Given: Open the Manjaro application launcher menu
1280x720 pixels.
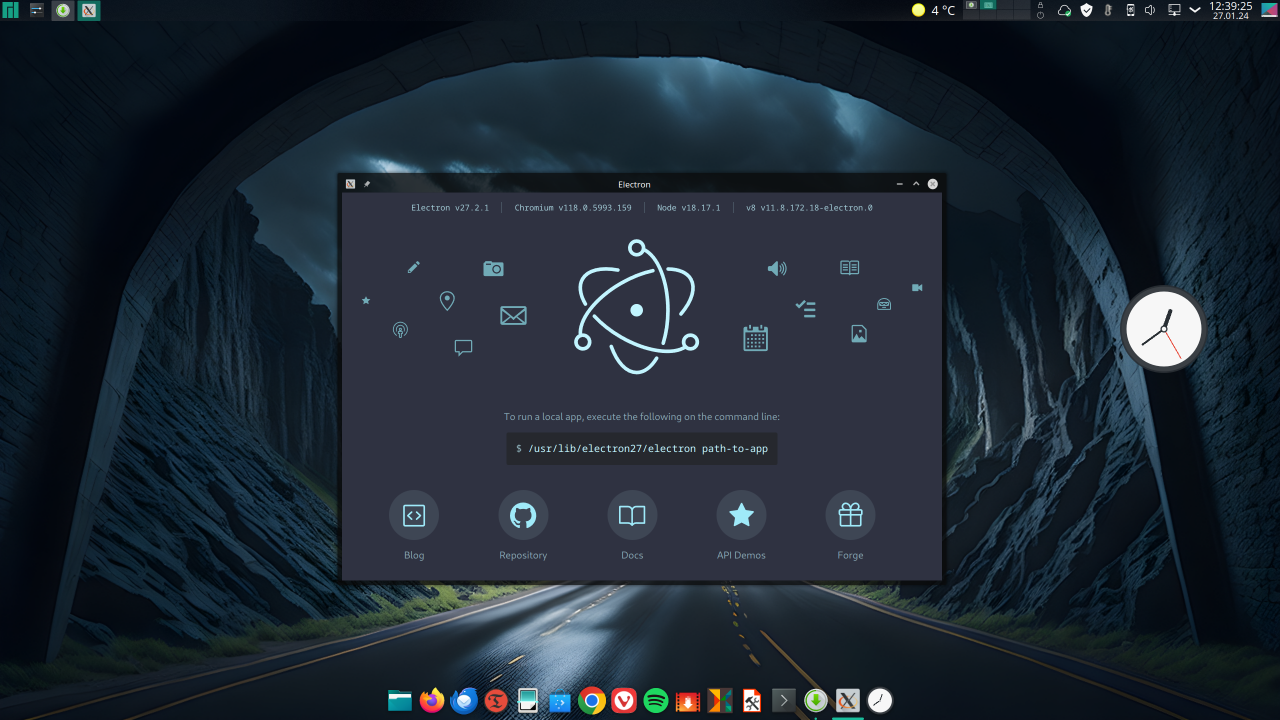Looking at the screenshot, I should click(11, 11).
